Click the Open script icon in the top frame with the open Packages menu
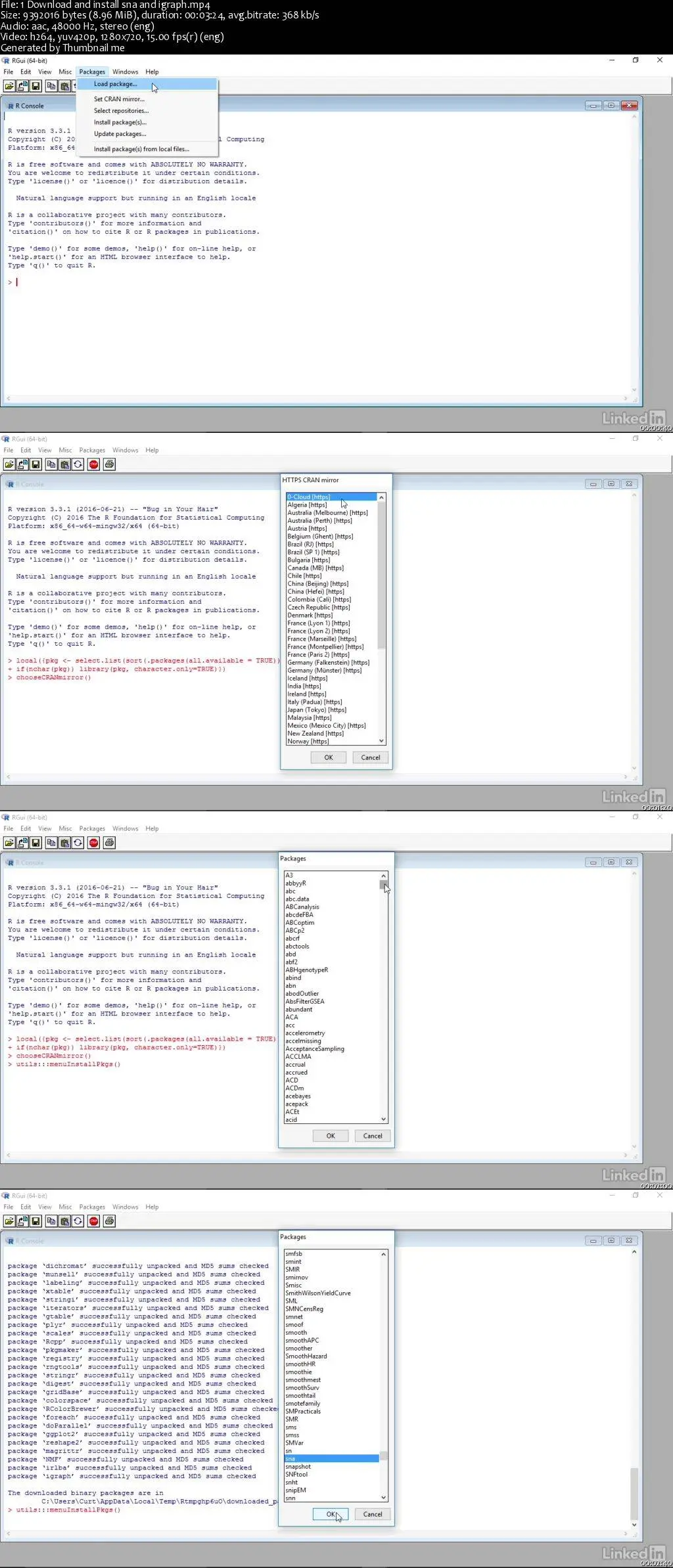The height and width of the screenshot is (1568, 673). pos(9,86)
